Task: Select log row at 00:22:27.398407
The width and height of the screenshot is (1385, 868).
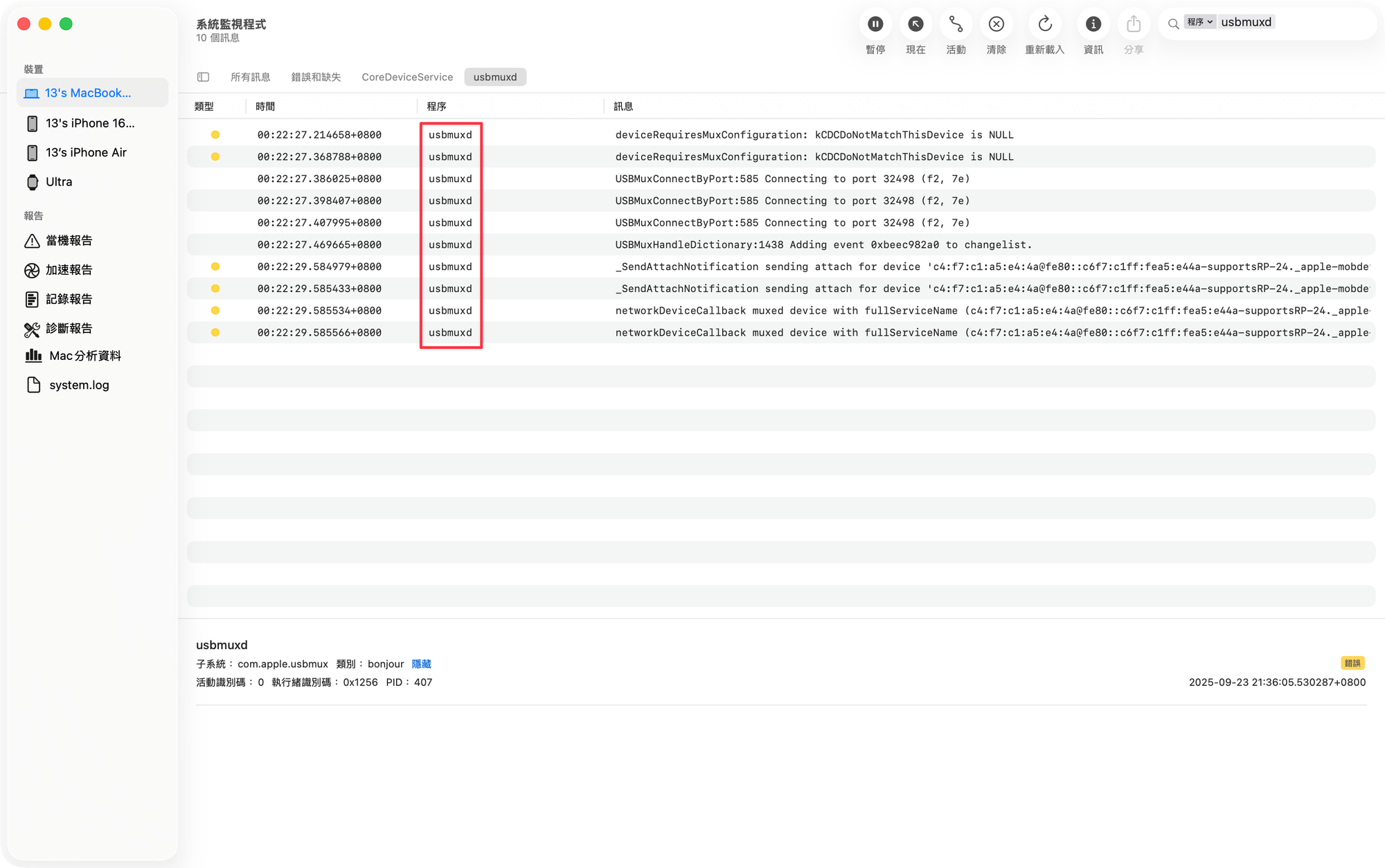Action: pos(780,201)
